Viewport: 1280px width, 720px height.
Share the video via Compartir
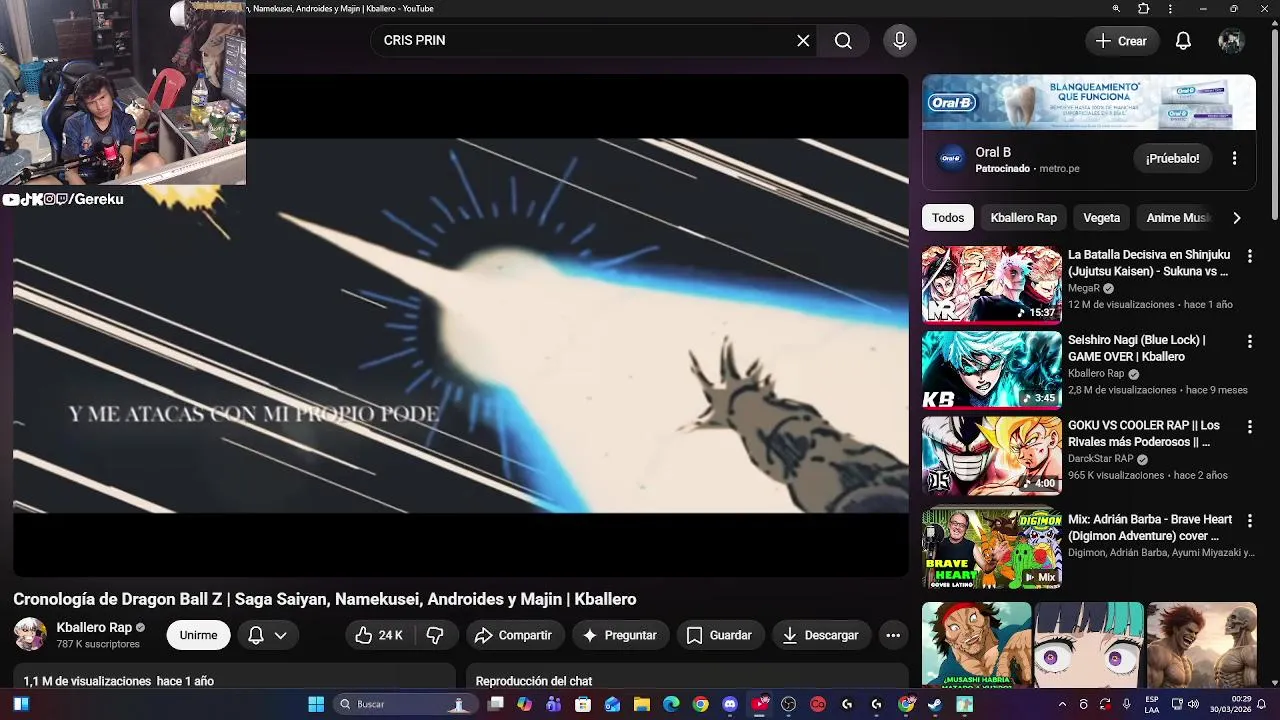pos(514,635)
